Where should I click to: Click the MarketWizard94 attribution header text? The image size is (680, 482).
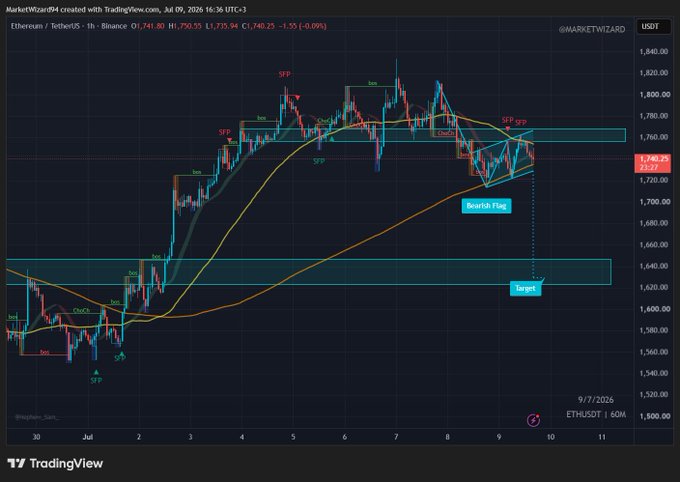(x=126, y=10)
